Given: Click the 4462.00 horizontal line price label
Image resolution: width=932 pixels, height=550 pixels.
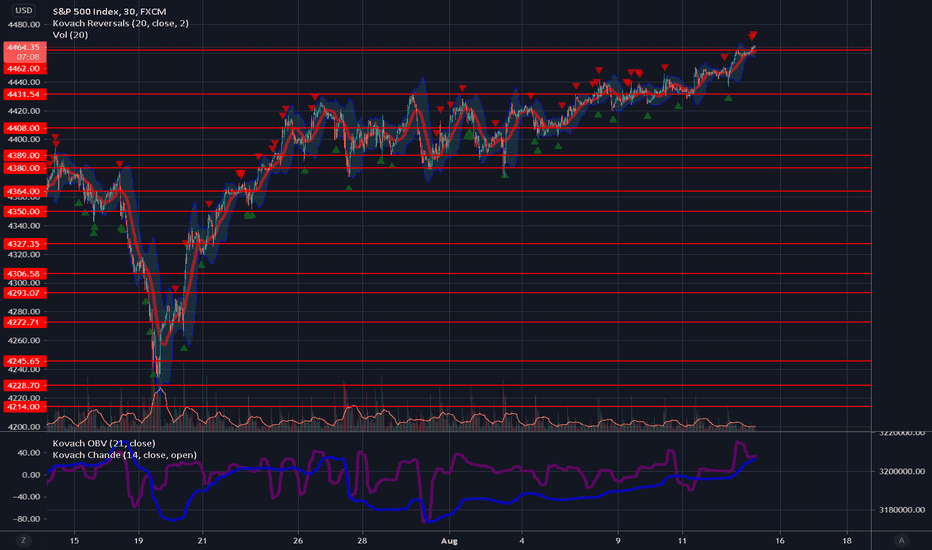Looking at the screenshot, I should 24,68.
